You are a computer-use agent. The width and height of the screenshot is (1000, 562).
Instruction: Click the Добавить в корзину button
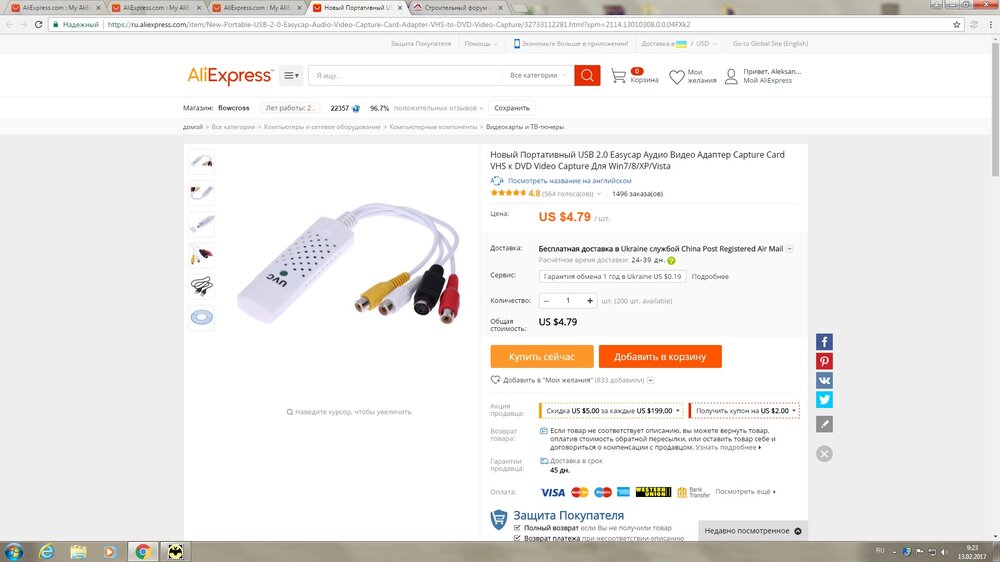coord(659,357)
